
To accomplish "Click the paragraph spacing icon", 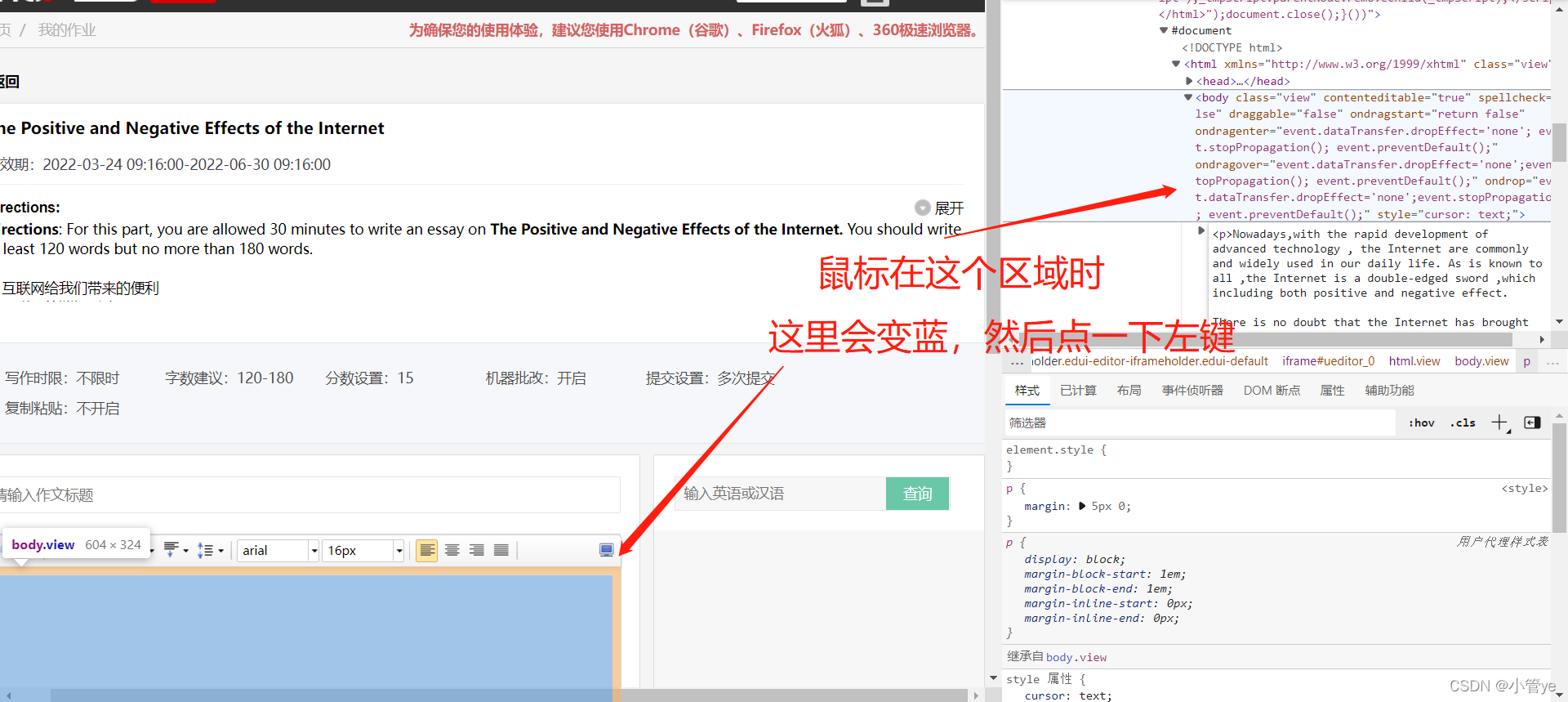I will point(171,550).
